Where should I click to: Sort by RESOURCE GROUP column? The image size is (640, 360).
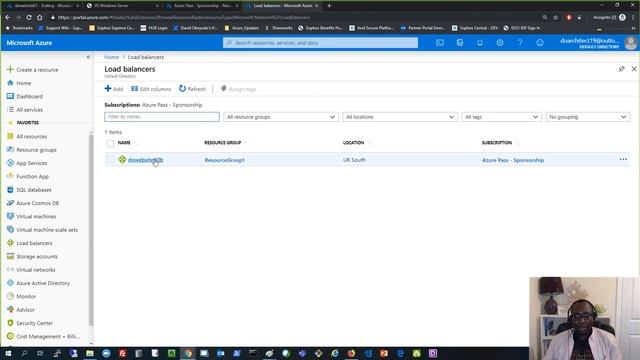(222, 143)
